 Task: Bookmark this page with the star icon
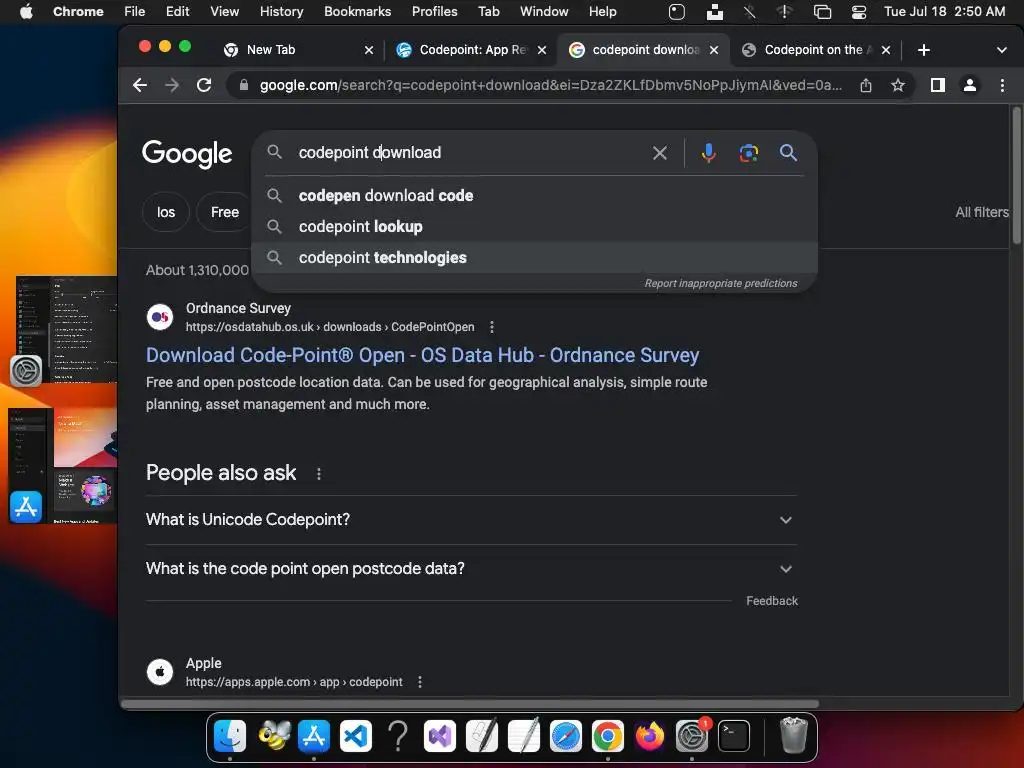click(x=898, y=85)
